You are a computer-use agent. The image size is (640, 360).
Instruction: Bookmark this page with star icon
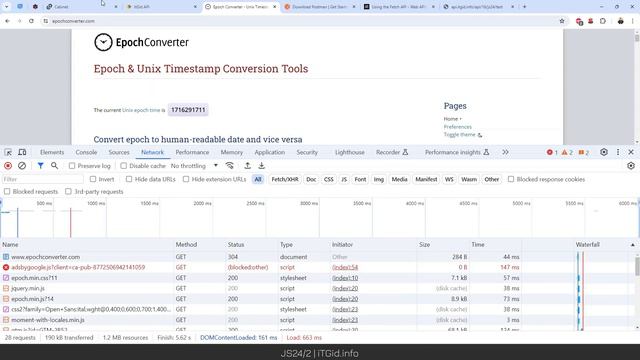[x=562, y=21]
